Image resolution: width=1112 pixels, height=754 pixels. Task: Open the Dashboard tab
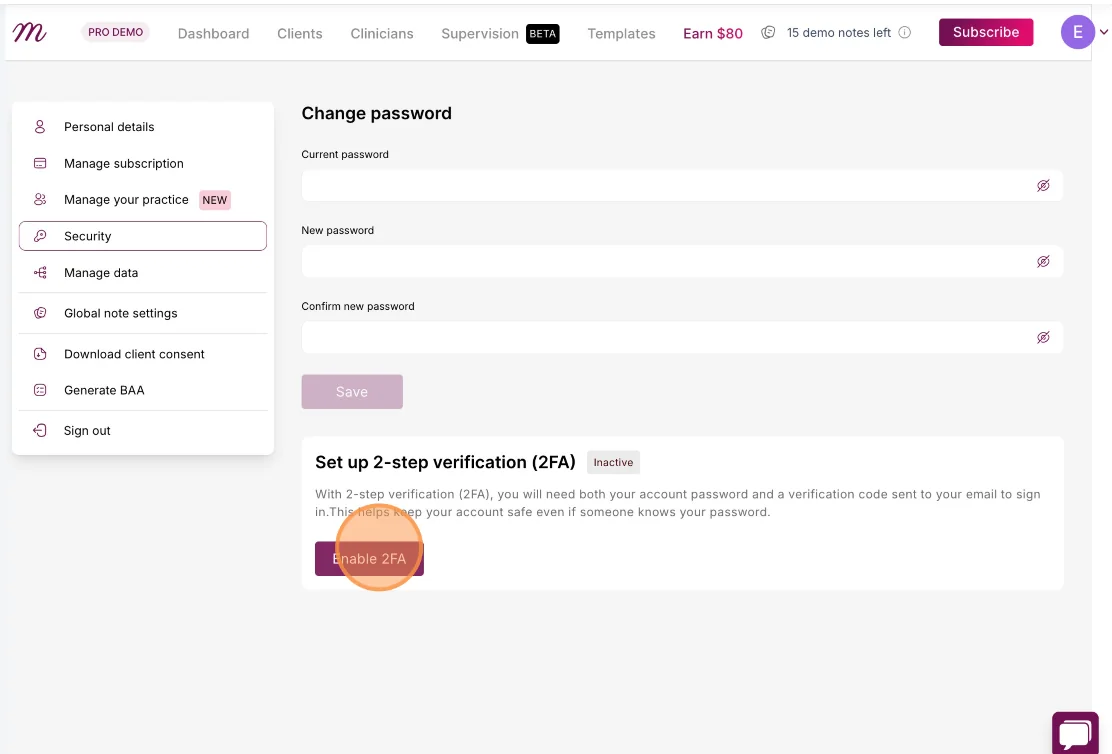click(x=213, y=33)
